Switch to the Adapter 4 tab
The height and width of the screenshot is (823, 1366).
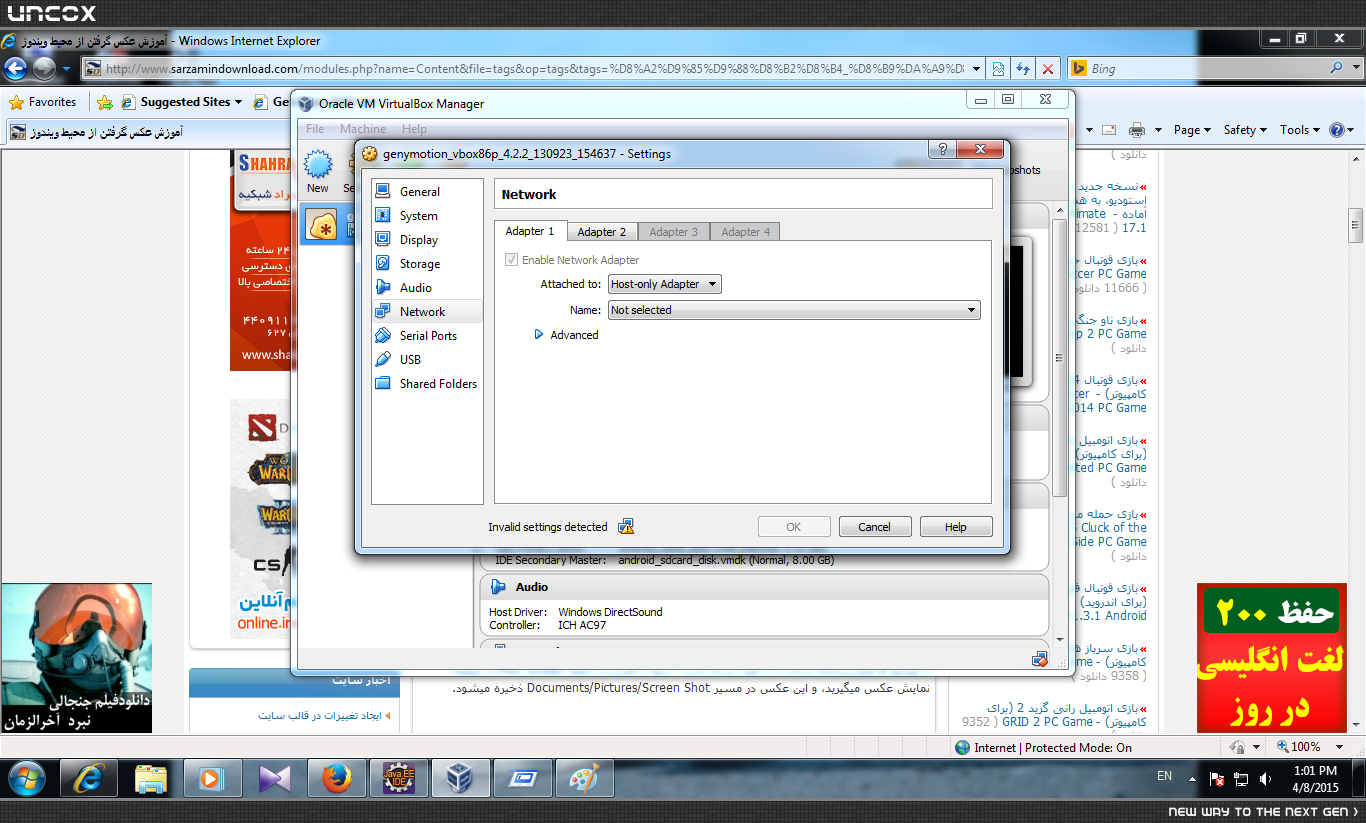[746, 232]
